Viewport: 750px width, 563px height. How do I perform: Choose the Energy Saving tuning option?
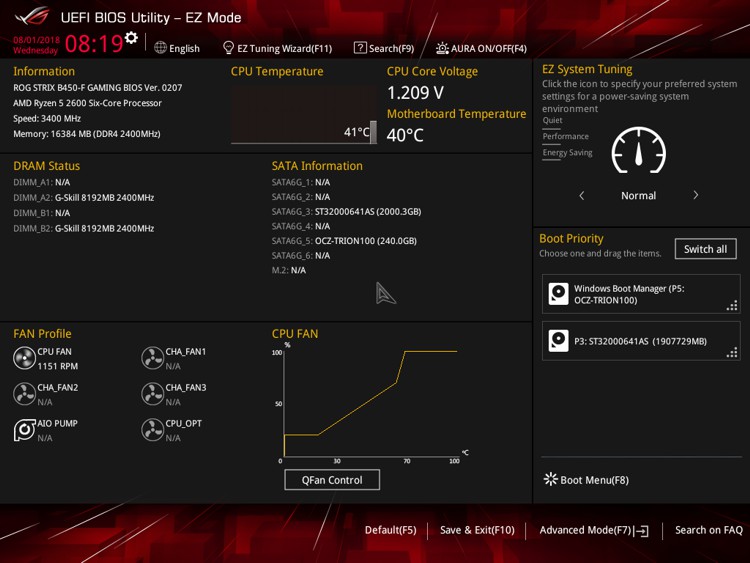pos(567,153)
